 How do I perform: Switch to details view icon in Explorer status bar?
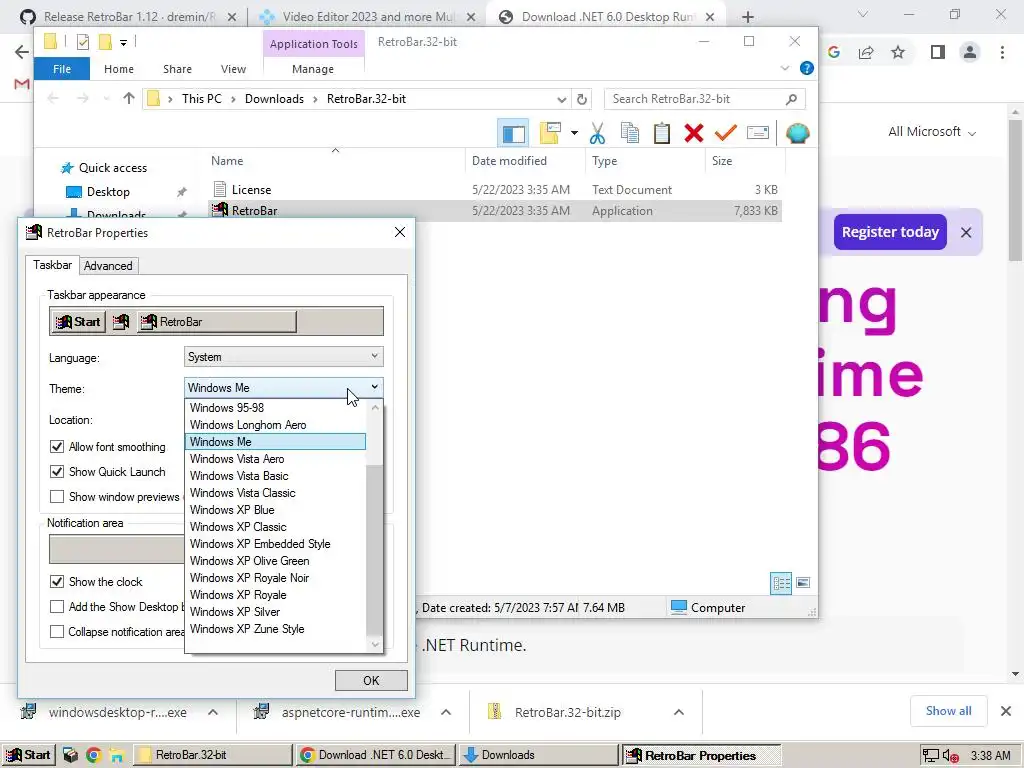[x=781, y=583]
